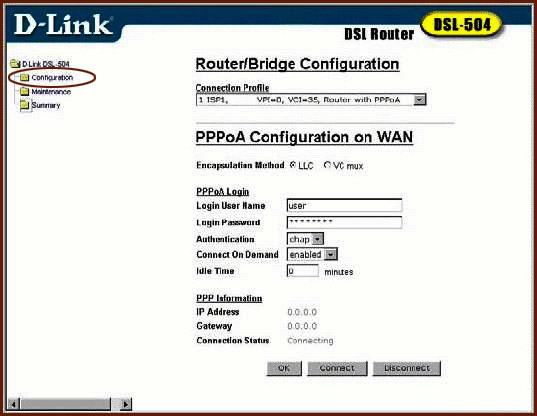
Task: Select VC mux encapsulation method
Action: coord(327,165)
